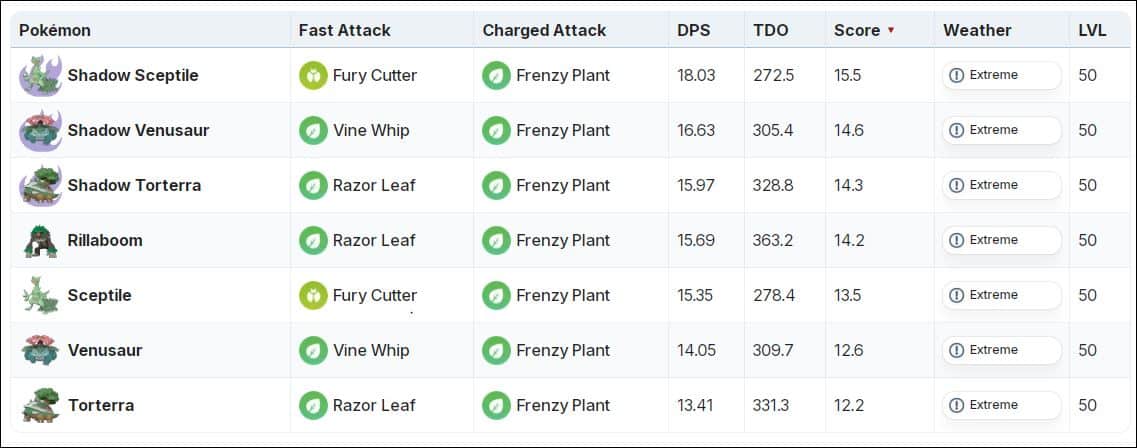Sort table by TDO column header
The height and width of the screenshot is (448, 1137).
770,31
